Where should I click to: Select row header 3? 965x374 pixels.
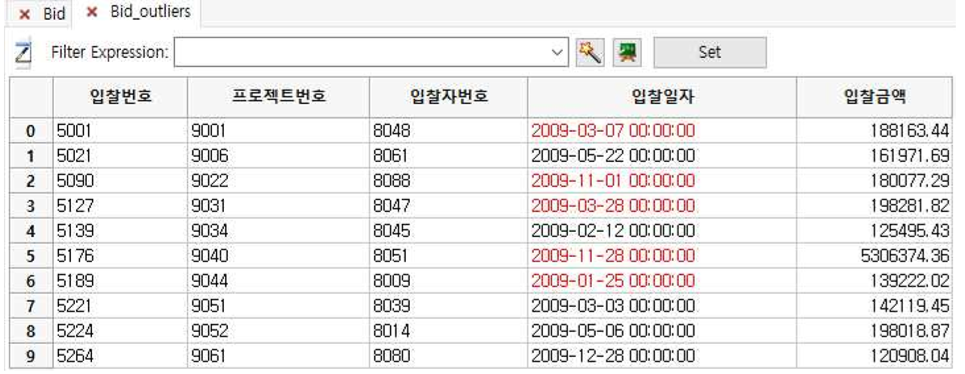click(31, 206)
